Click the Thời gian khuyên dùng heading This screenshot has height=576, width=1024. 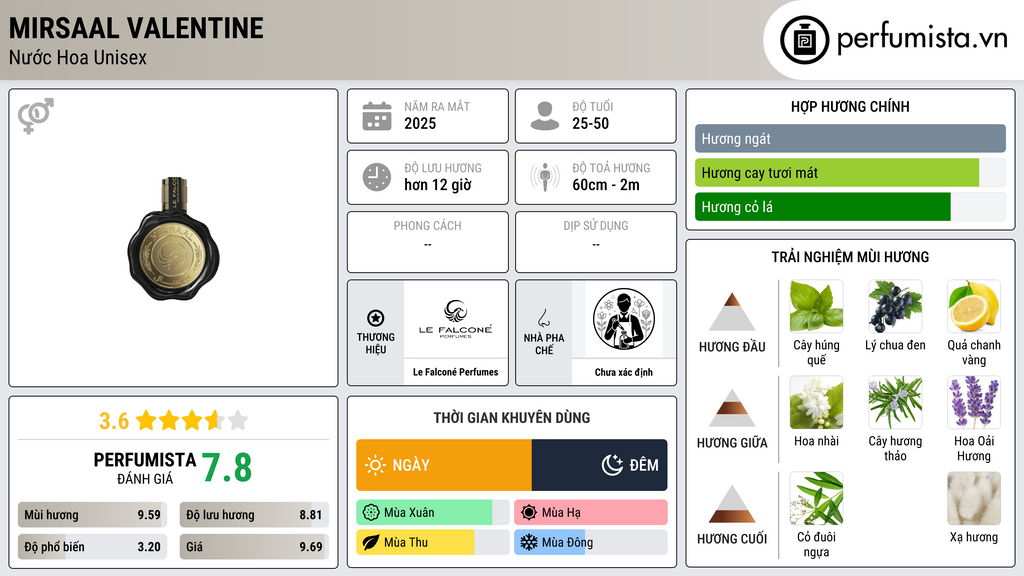(512, 417)
